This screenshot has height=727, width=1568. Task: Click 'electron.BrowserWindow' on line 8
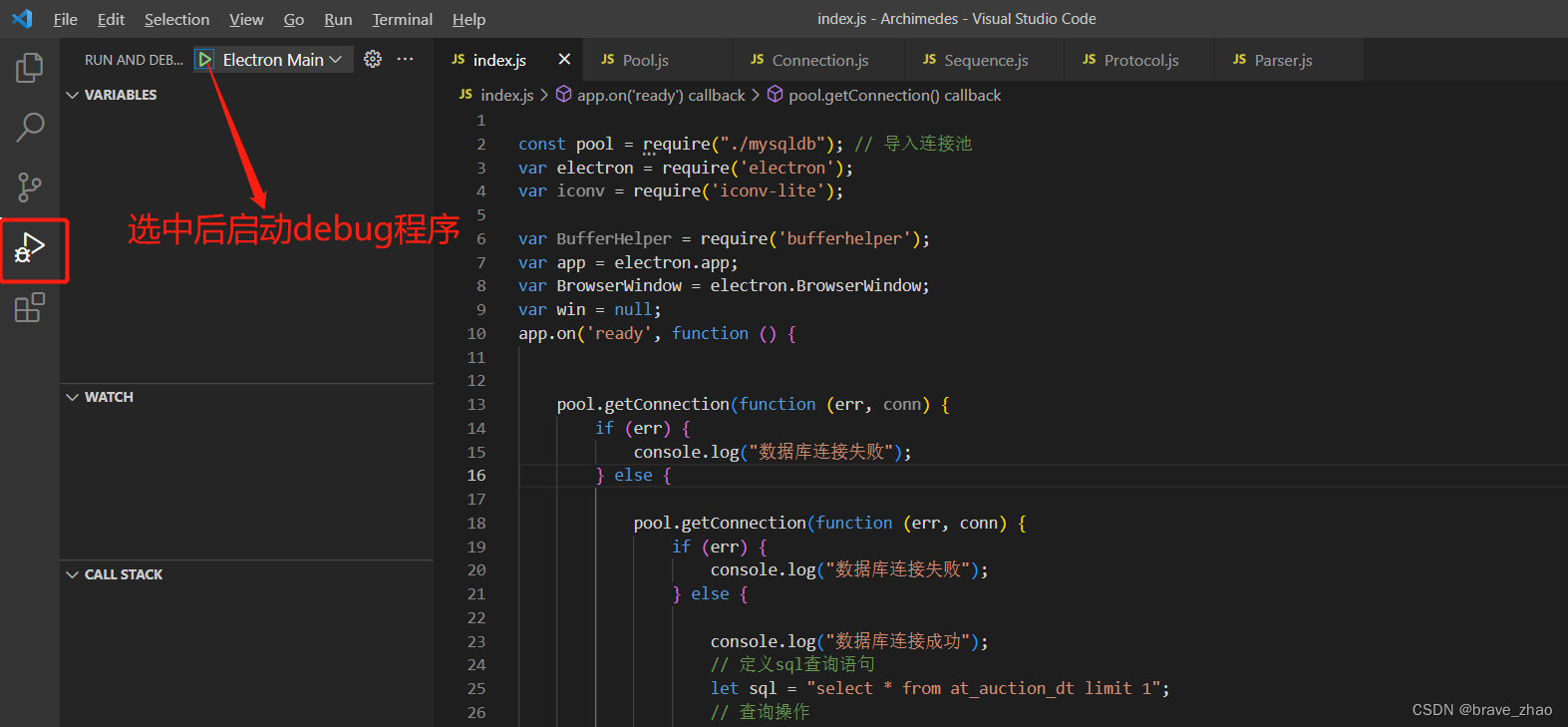coord(815,286)
